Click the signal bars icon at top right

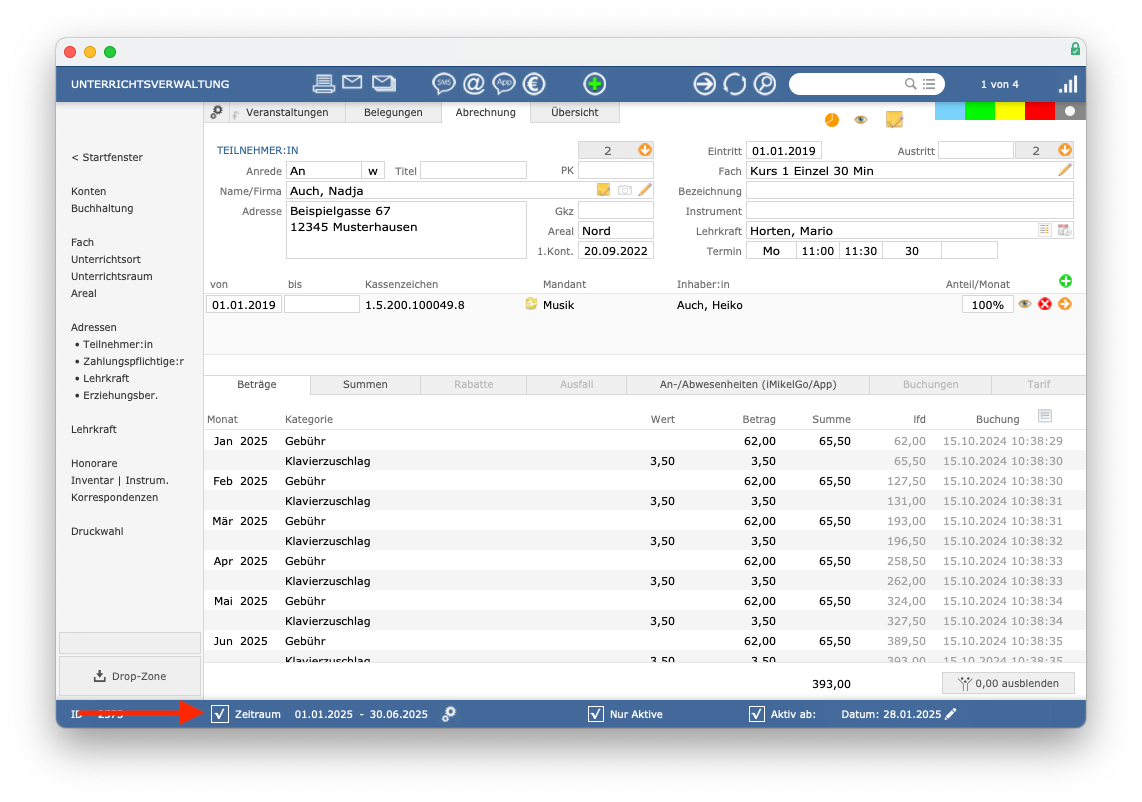pos(1068,84)
